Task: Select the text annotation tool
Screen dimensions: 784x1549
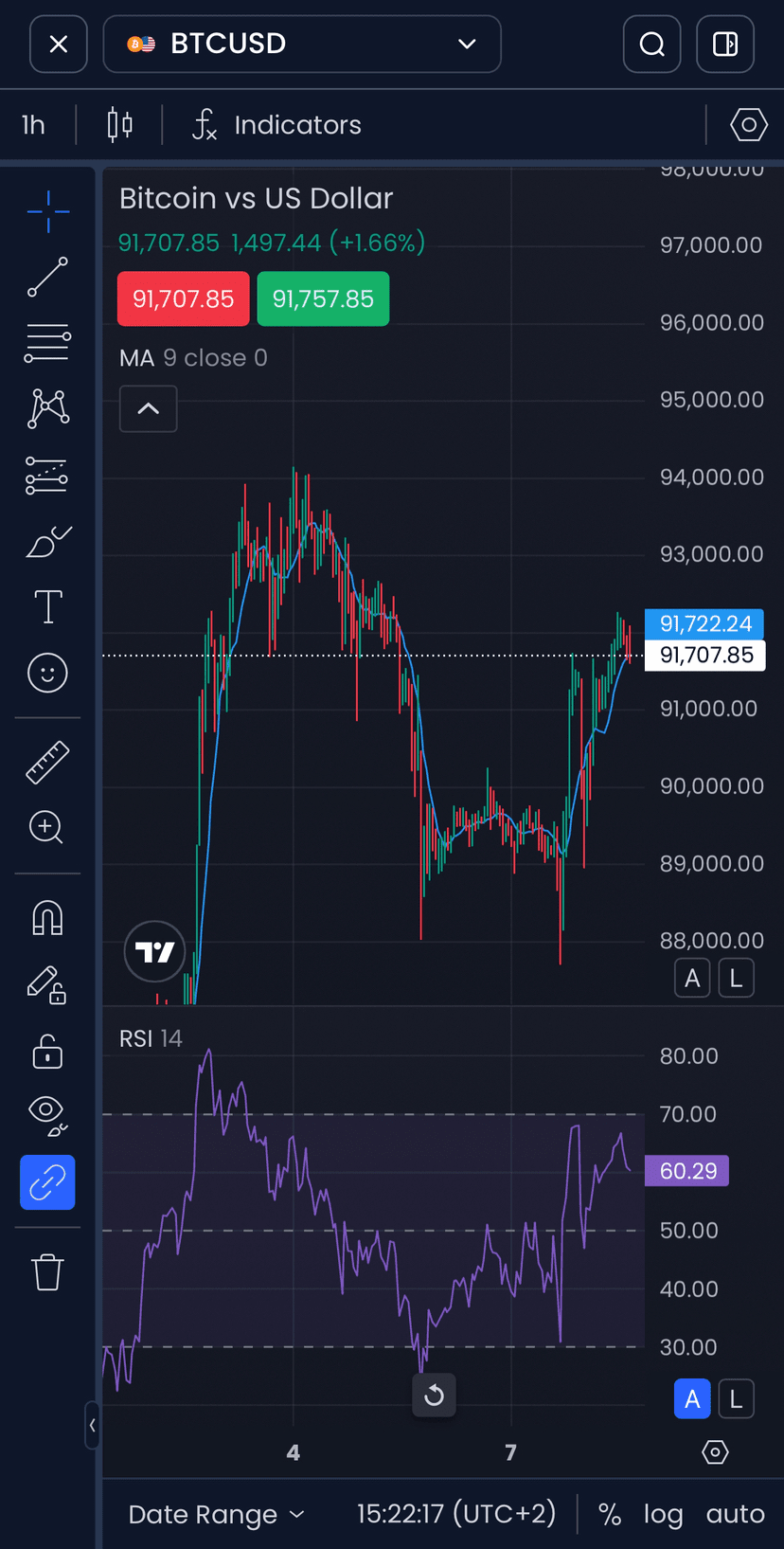Action: coord(47,606)
